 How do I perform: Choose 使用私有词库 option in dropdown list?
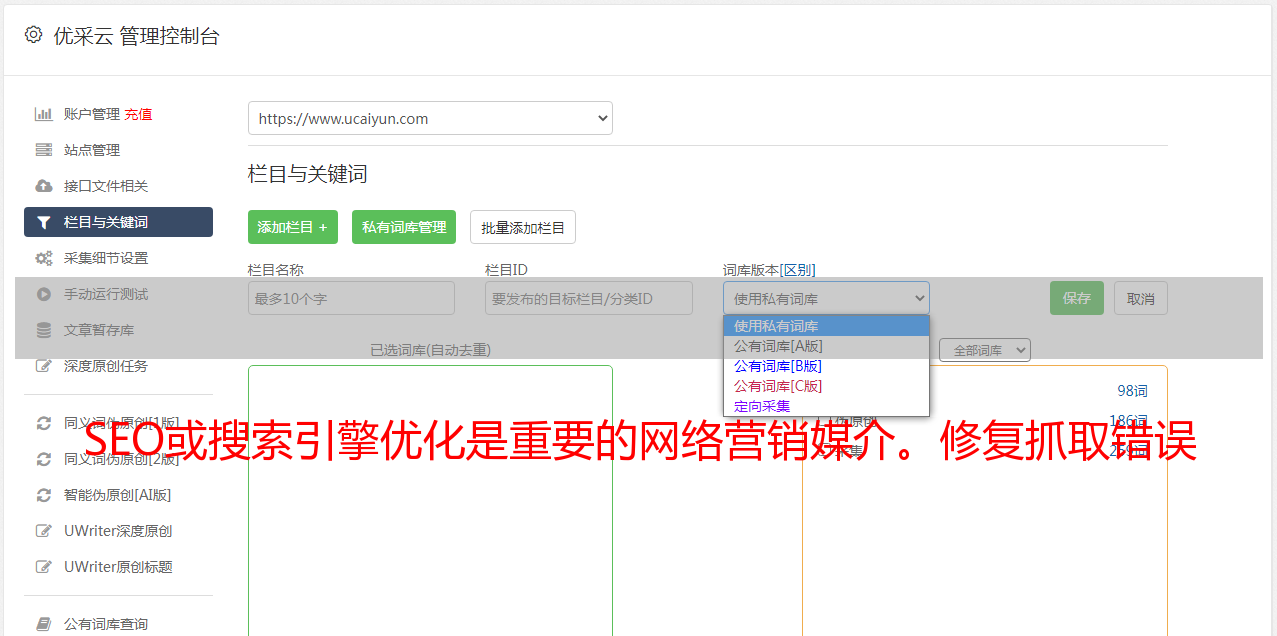click(x=826, y=326)
